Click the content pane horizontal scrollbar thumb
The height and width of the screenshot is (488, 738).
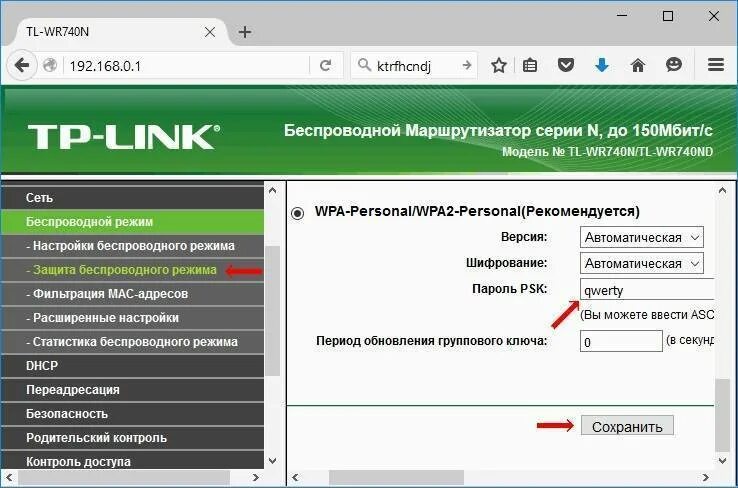coord(396,478)
